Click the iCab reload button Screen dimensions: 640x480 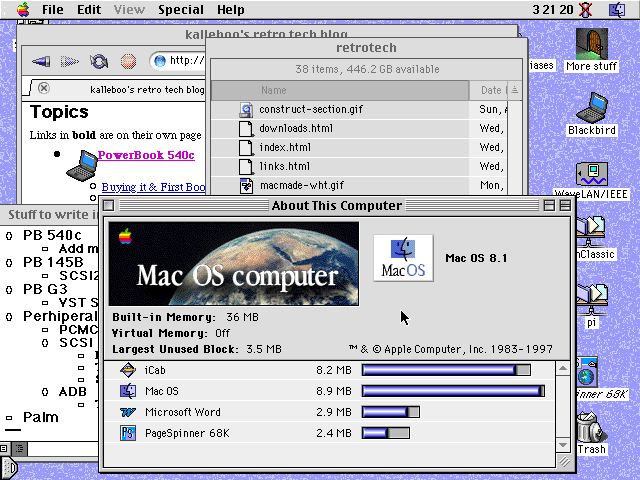(x=99, y=62)
